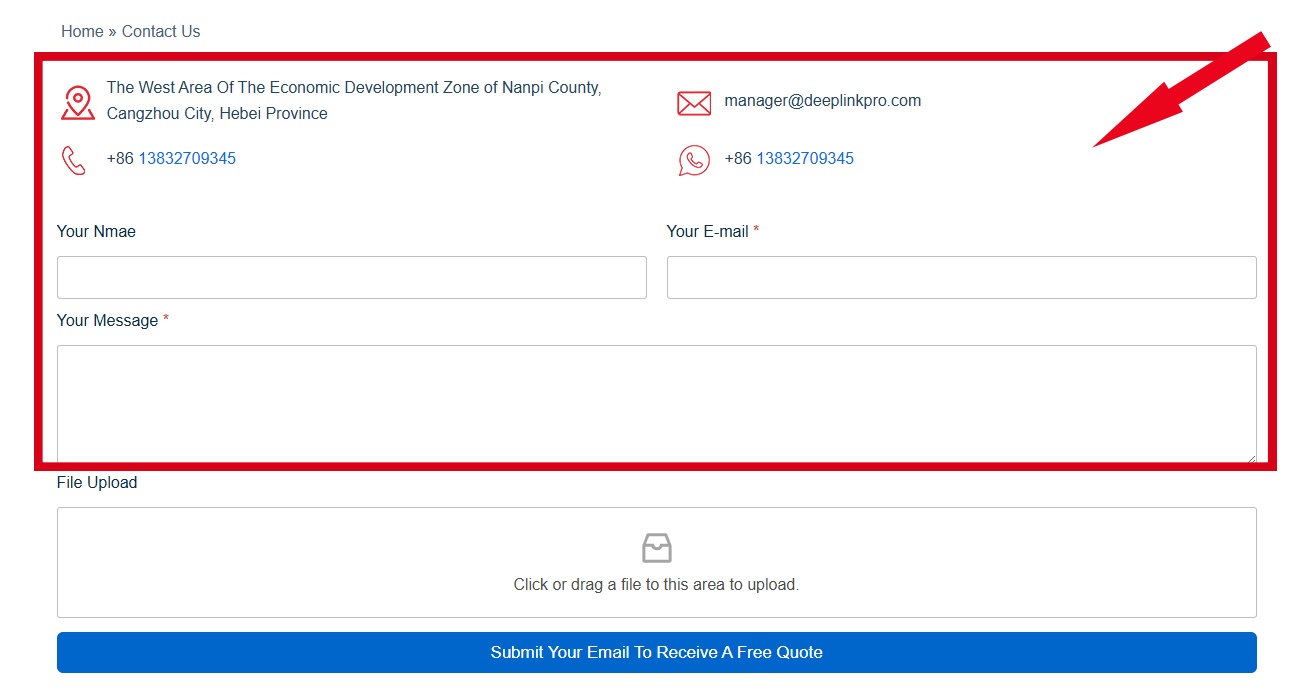Click the WhatsApp chat bubble icon
Image resolution: width=1309 pixels, height=689 pixels.
(x=694, y=160)
